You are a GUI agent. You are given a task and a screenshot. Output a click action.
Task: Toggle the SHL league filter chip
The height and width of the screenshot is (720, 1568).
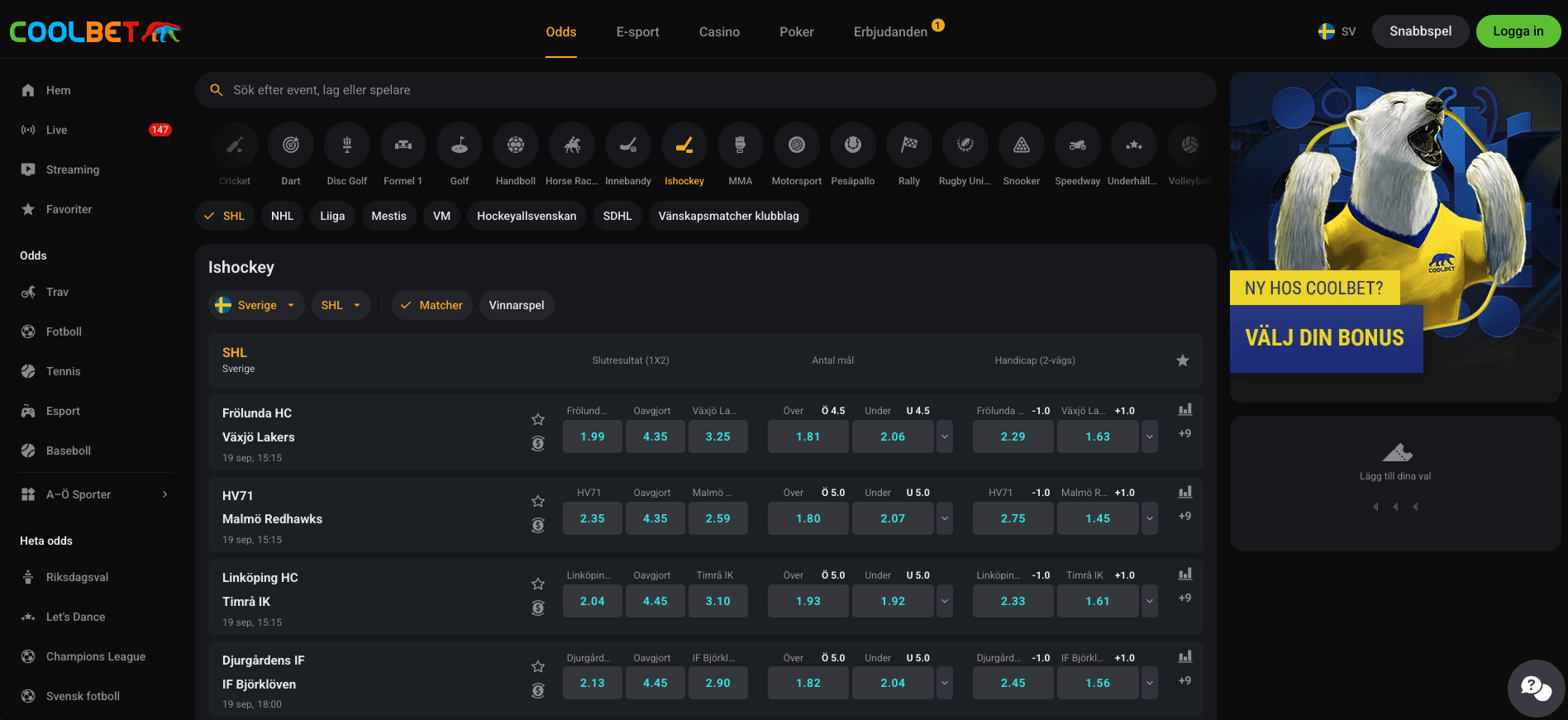pos(225,216)
